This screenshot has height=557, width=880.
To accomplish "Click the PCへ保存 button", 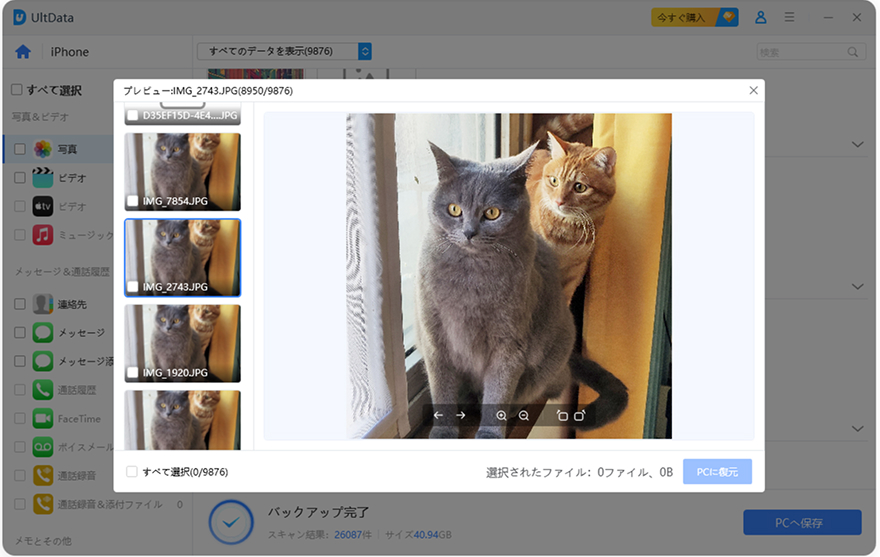I will [x=802, y=522].
